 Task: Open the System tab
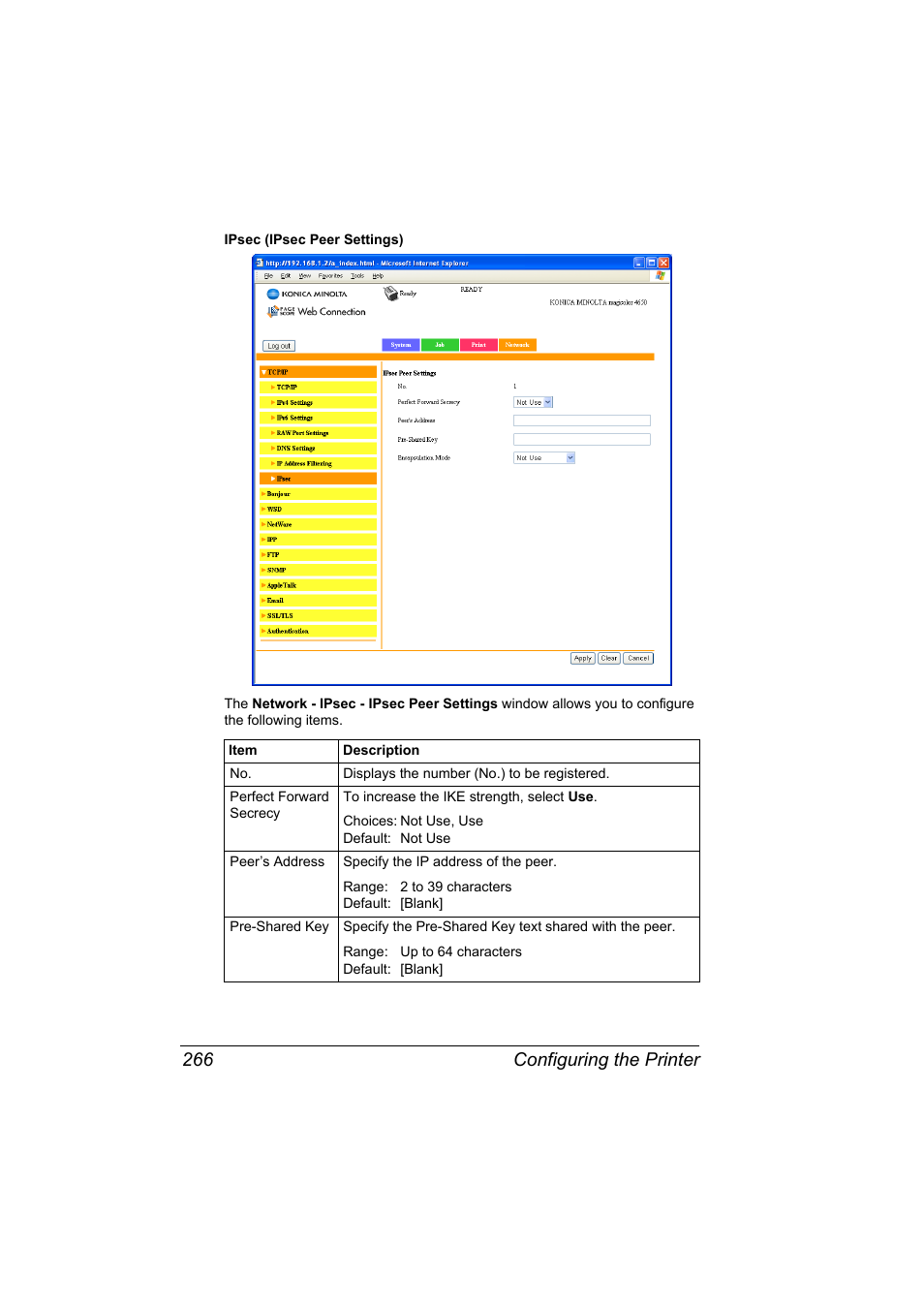pyautogui.click(x=401, y=345)
